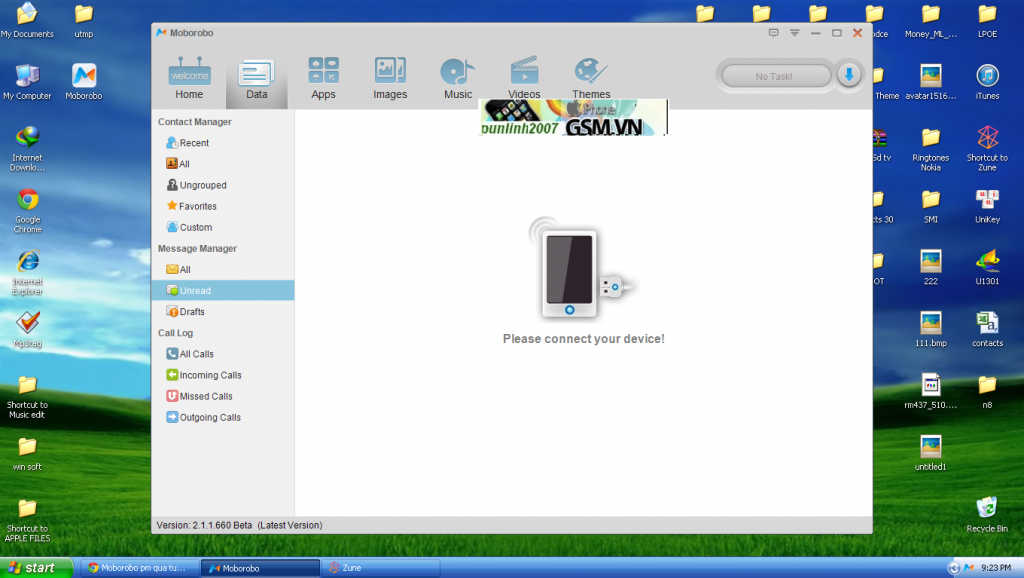Select All under Message Manager

[178, 270]
